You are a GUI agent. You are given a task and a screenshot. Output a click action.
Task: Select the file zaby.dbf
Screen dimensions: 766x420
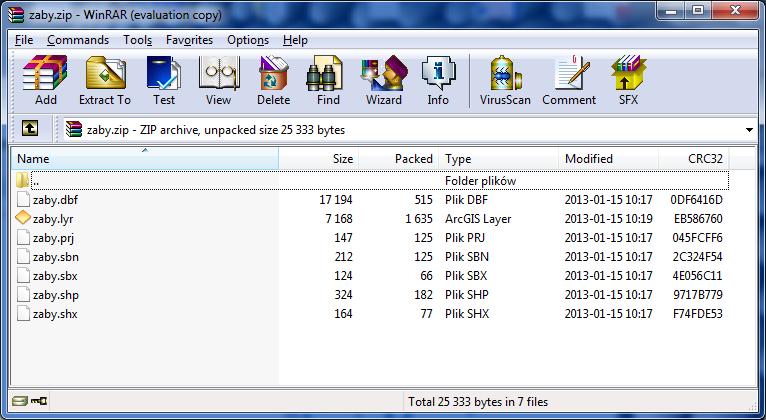(55, 200)
